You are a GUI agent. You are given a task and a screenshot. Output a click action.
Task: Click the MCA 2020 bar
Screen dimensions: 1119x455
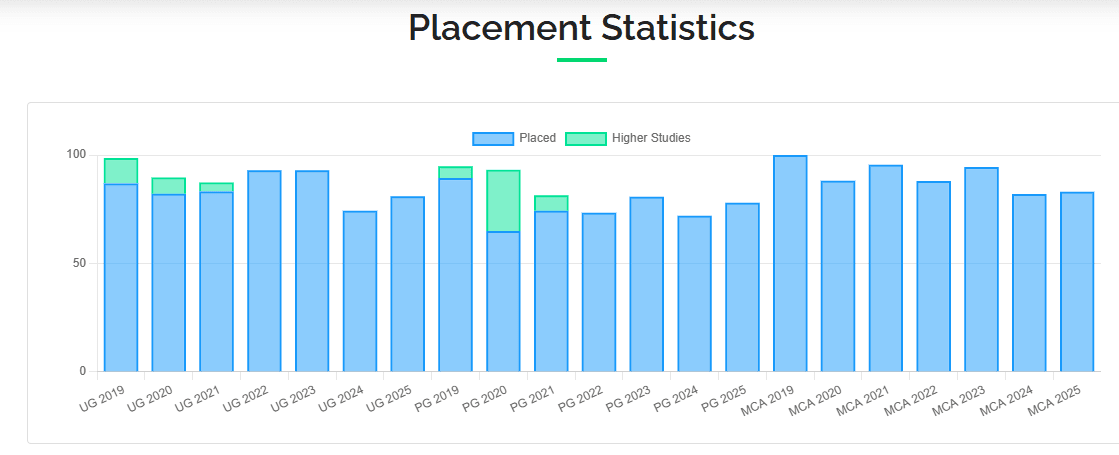(x=838, y=276)
